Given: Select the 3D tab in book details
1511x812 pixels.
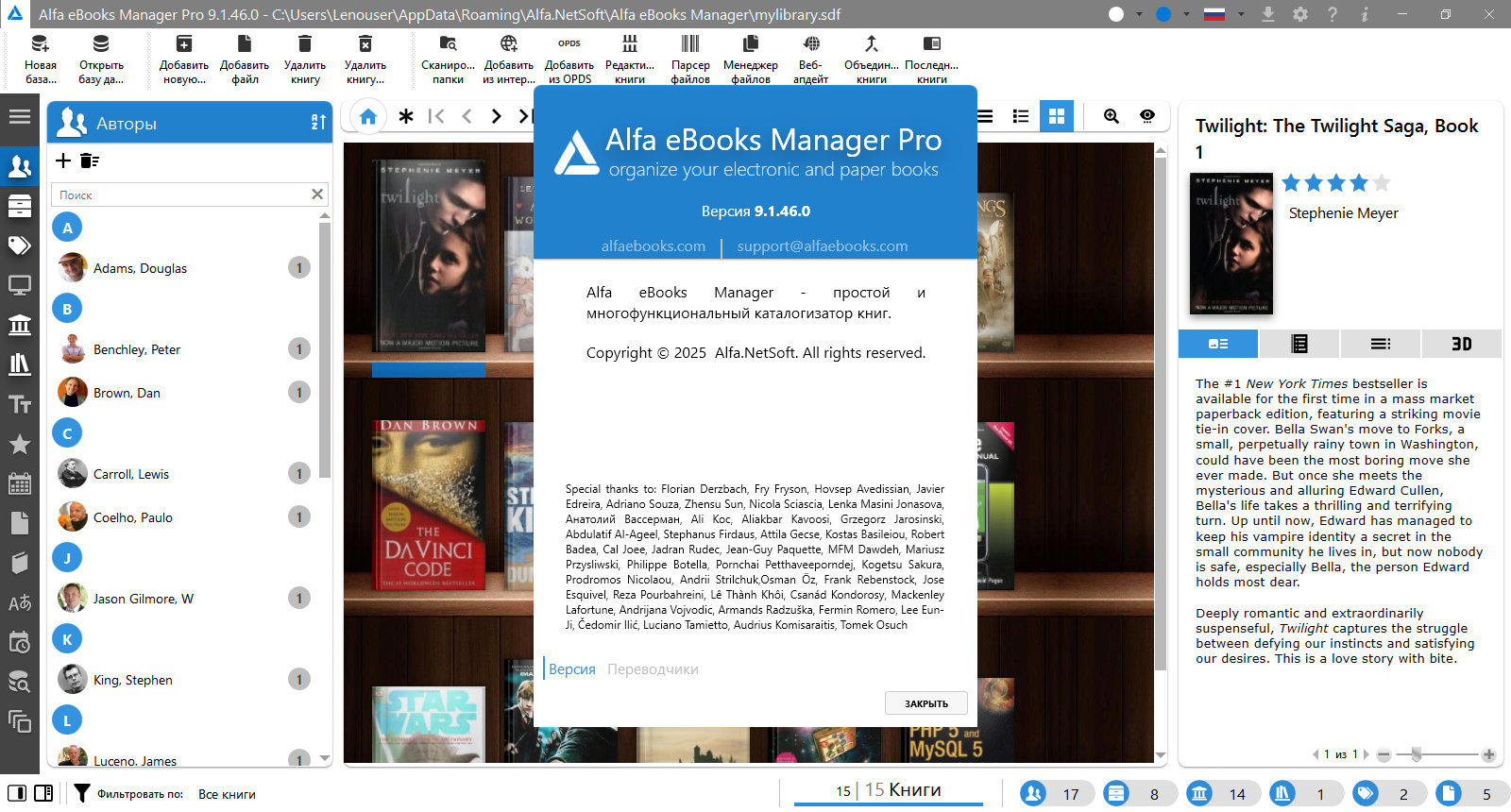Looking at the screenshot, I should (x=1461, y=344).
